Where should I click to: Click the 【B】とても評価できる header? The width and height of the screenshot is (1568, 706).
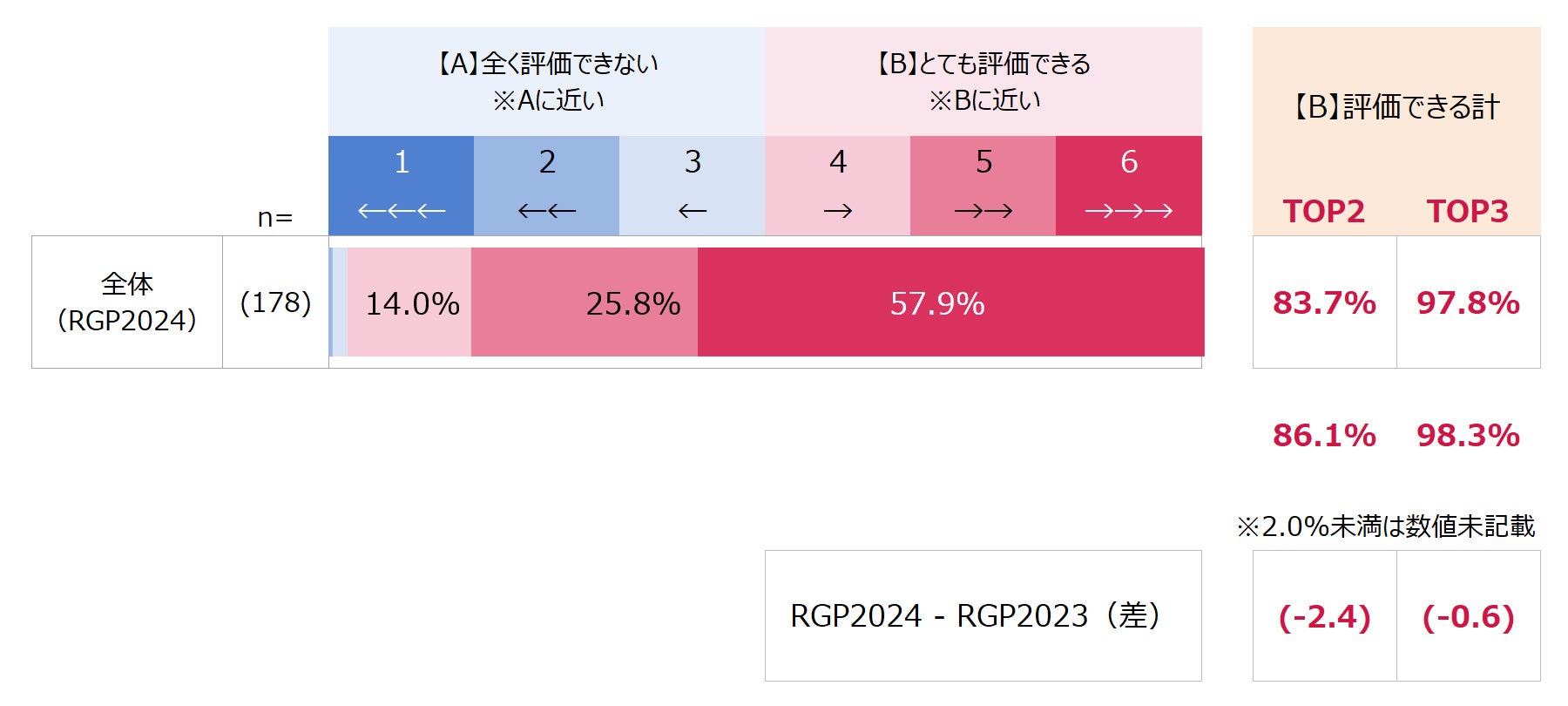pyautogui.click(x=983, y=81)
